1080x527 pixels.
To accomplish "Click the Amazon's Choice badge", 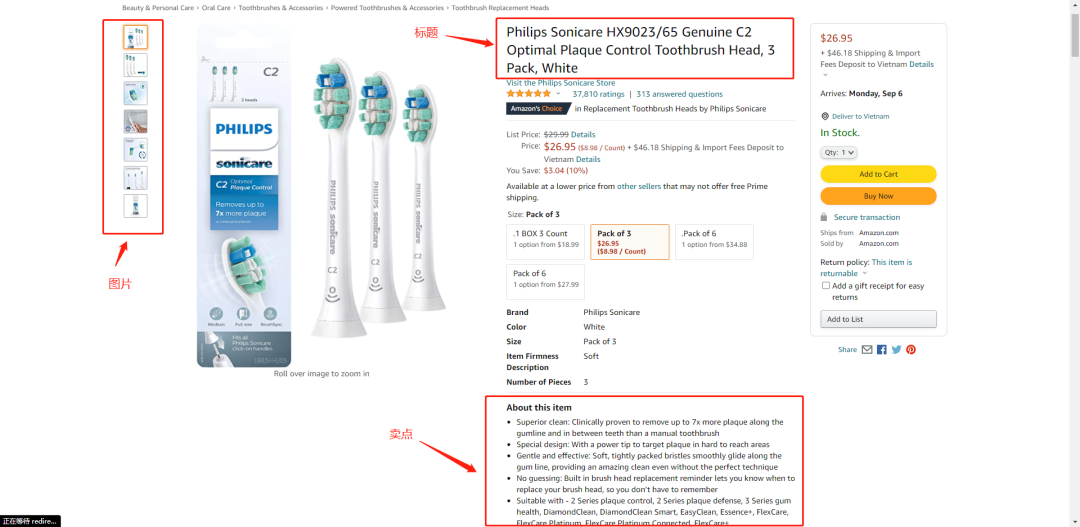I will 538,109.
